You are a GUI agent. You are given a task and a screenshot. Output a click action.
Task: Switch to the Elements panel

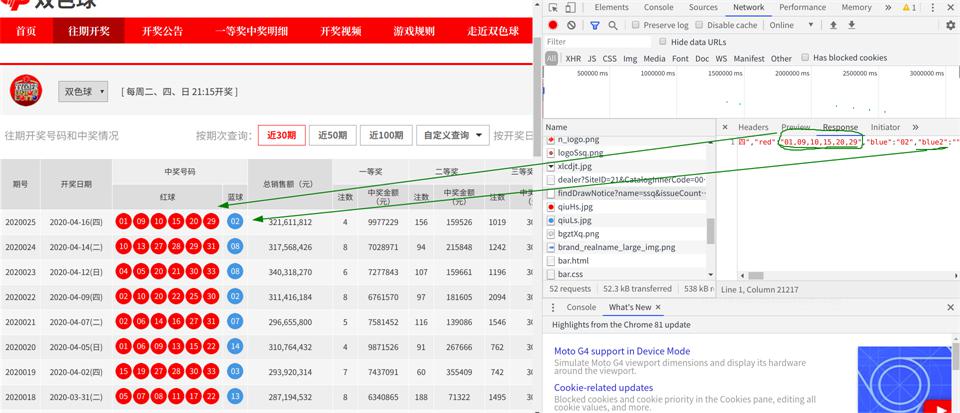[x=612, y=7]
